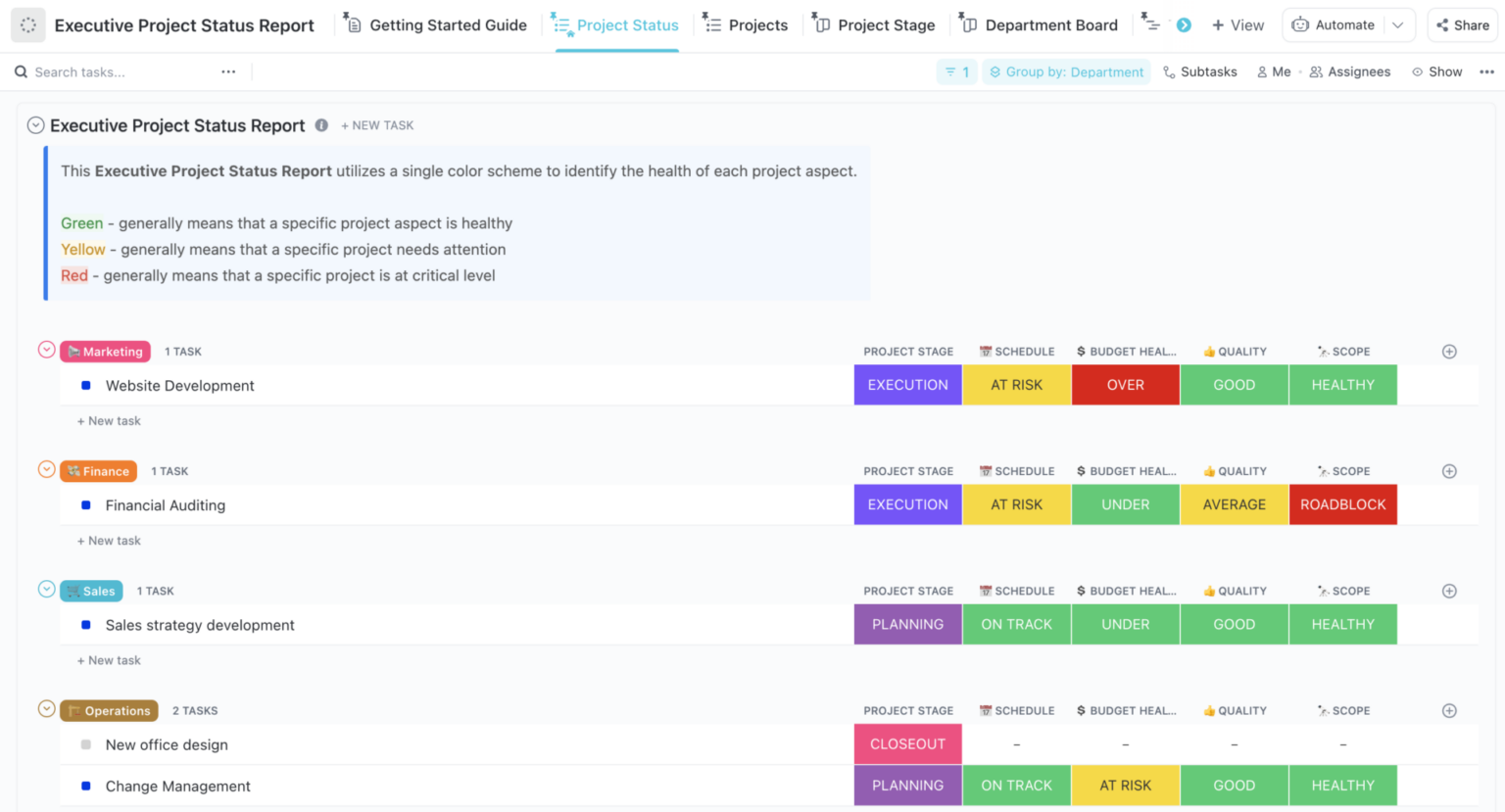Switch to the Projects tab
Image resolution: width=1505 pixels, height=812 pixels.
click(x=756, y=24)
